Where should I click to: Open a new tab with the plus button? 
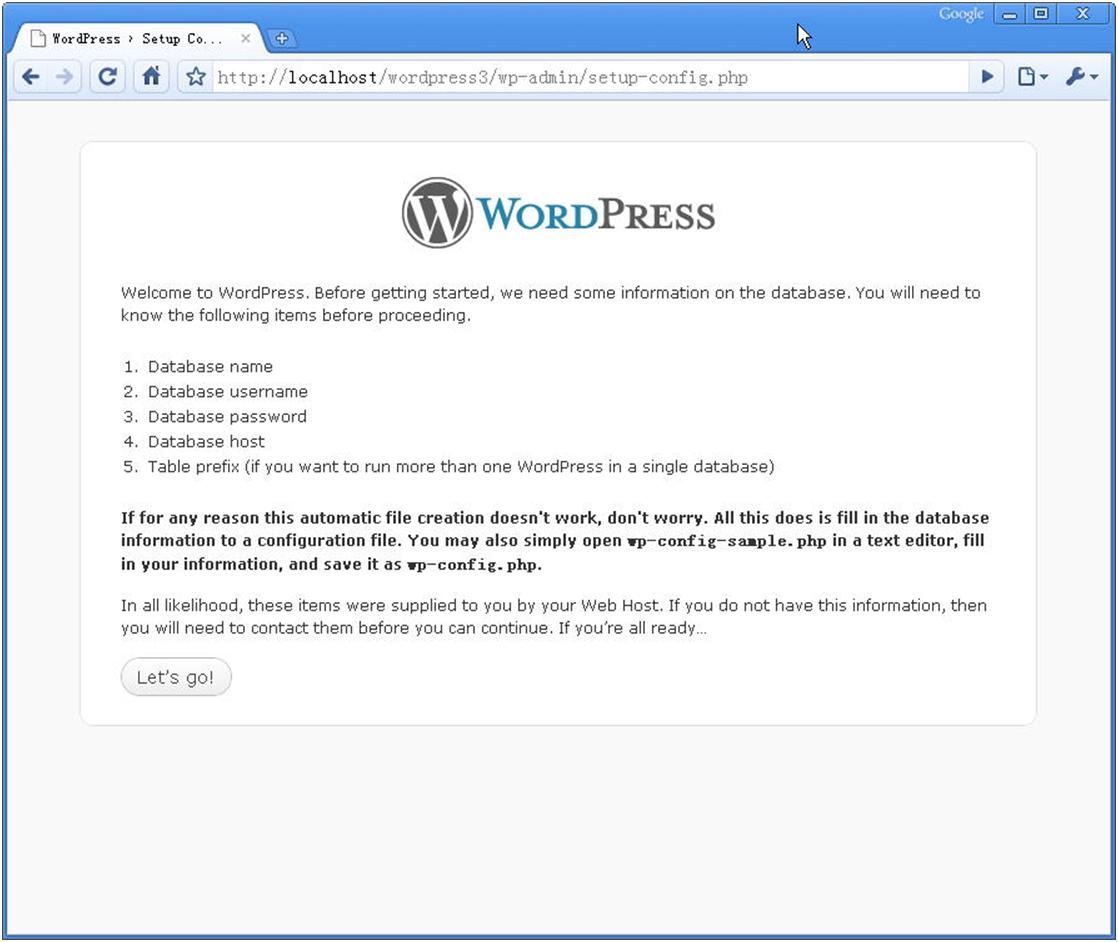[282, 39]
